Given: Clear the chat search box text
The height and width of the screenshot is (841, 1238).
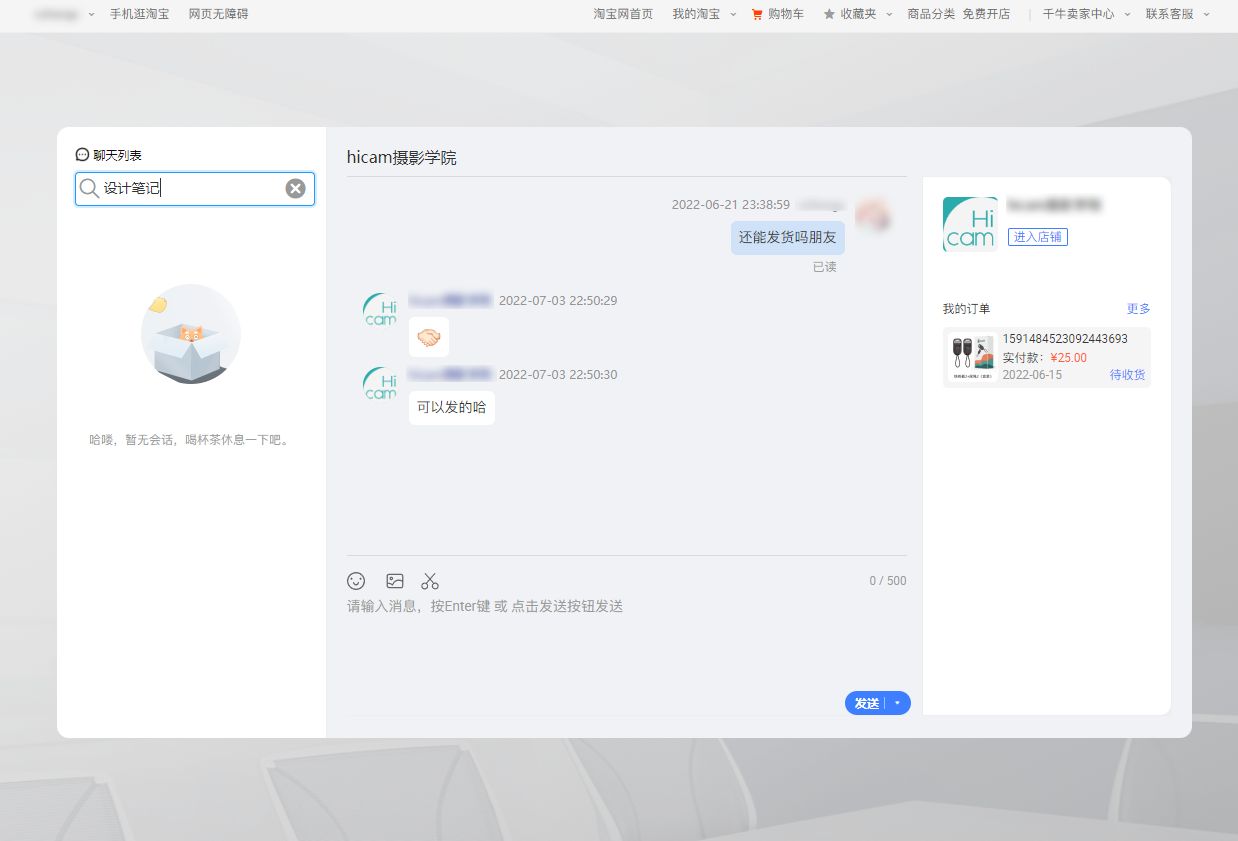Looking at the screenshot, I should coord(295,189).
